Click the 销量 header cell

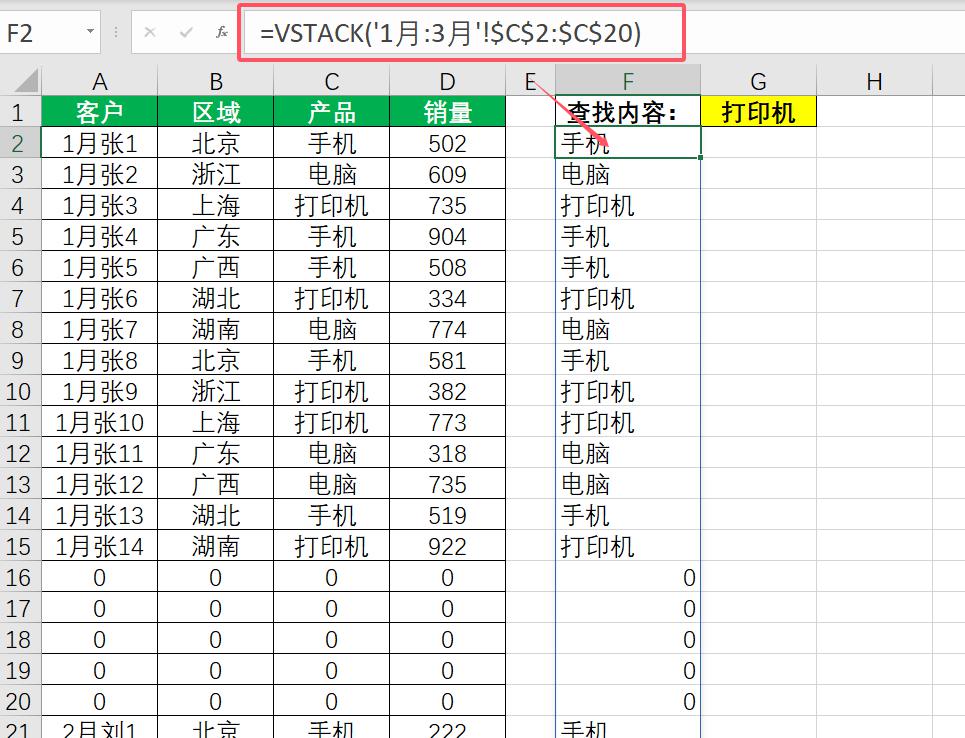pos(447,111)
